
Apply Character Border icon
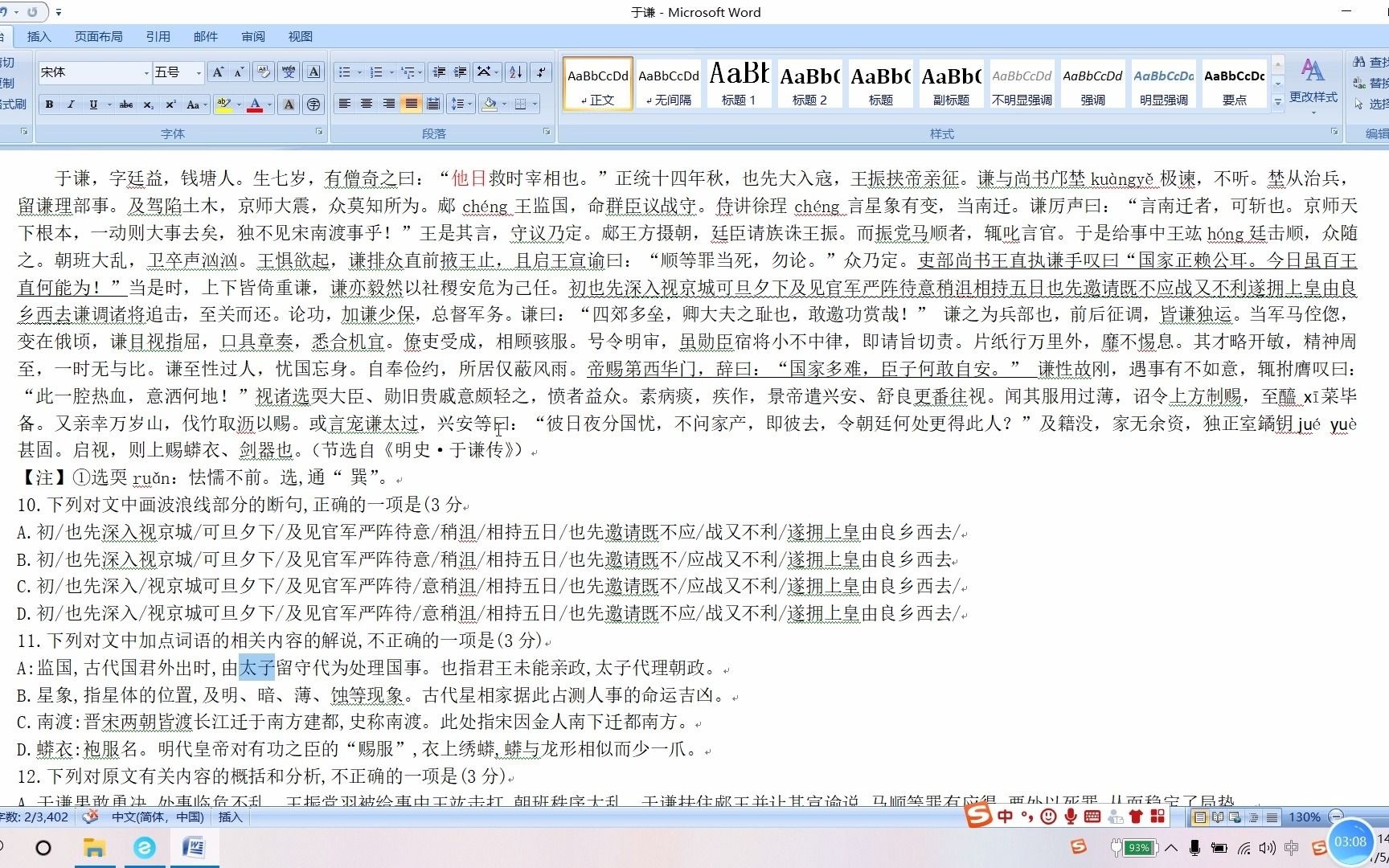pos(314,72)
